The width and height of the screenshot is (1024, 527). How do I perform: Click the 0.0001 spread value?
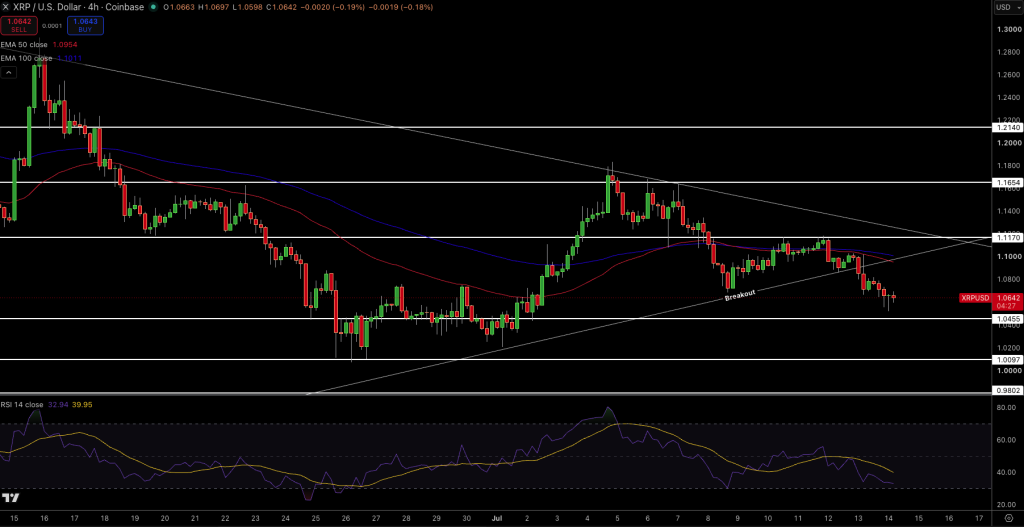click(x=52, y=26)
